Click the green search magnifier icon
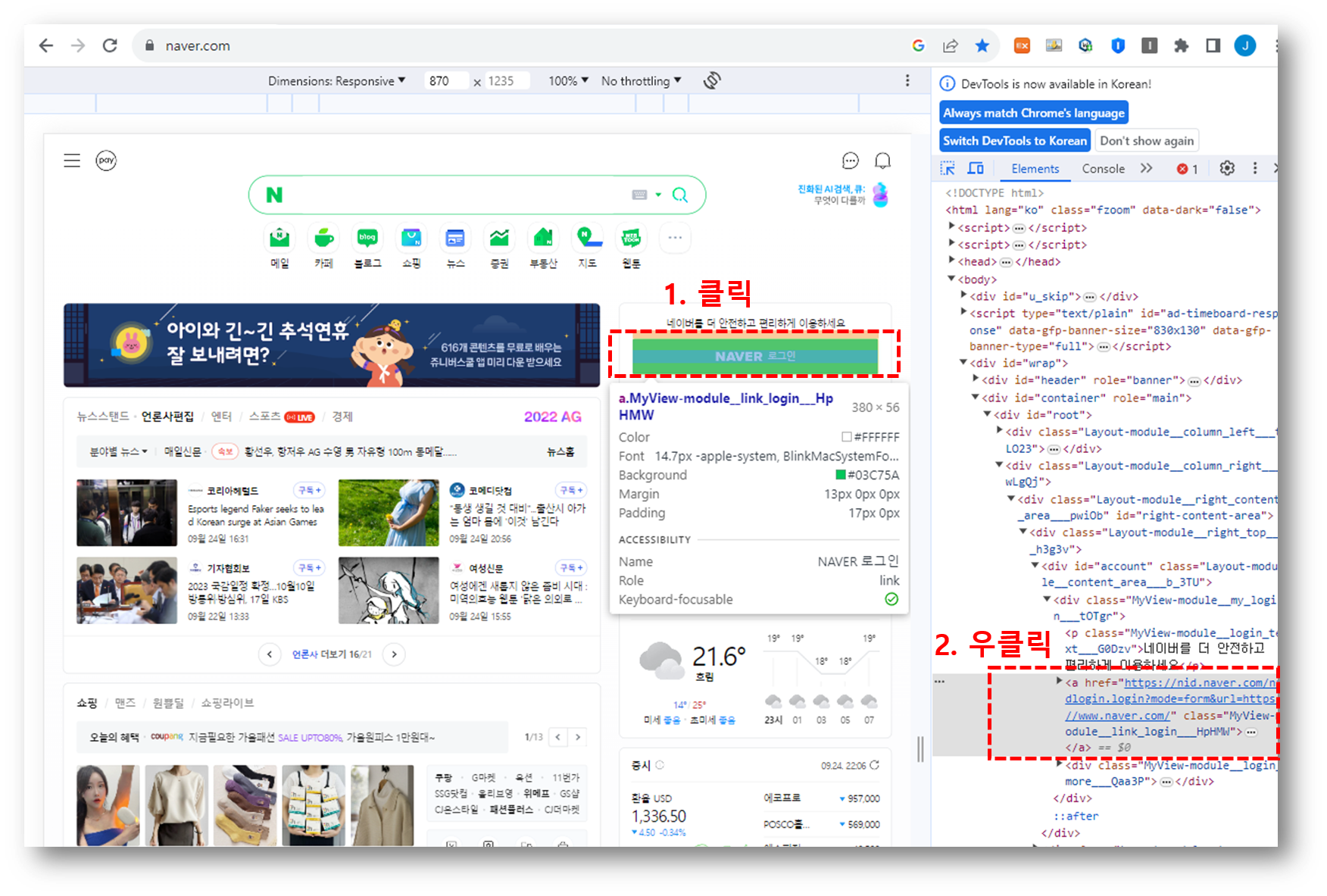This screenshot has height=896, width=1327. point(680,195)
